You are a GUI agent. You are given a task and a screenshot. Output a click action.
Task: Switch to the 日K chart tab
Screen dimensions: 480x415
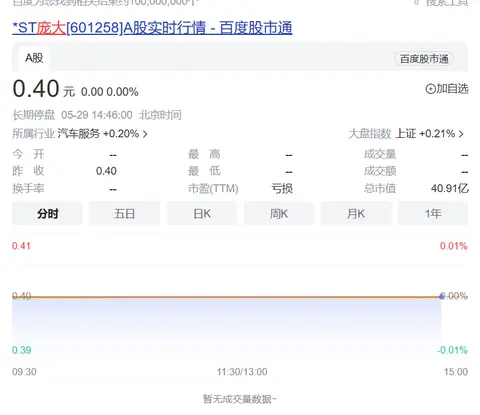click(202, 213)
